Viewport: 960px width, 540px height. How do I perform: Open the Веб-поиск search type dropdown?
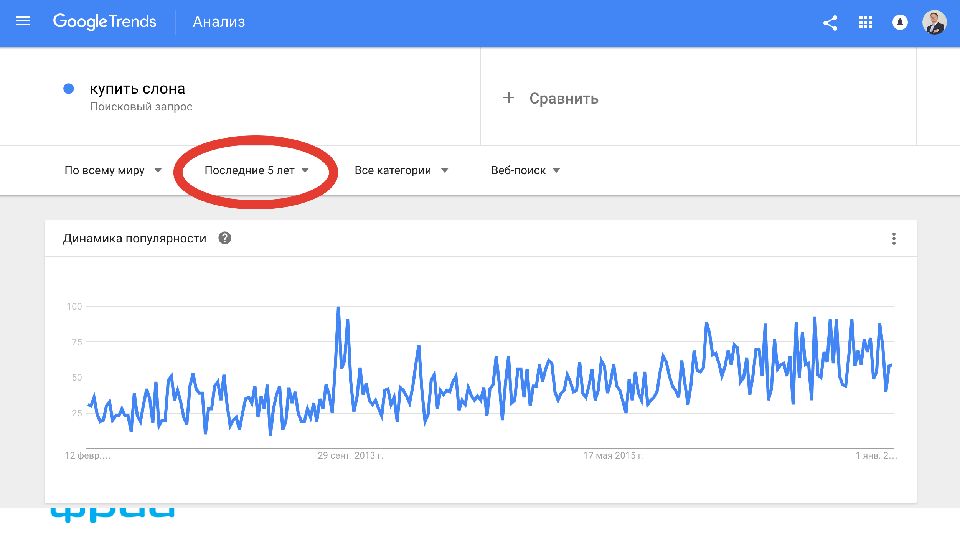tap(525, 170)
